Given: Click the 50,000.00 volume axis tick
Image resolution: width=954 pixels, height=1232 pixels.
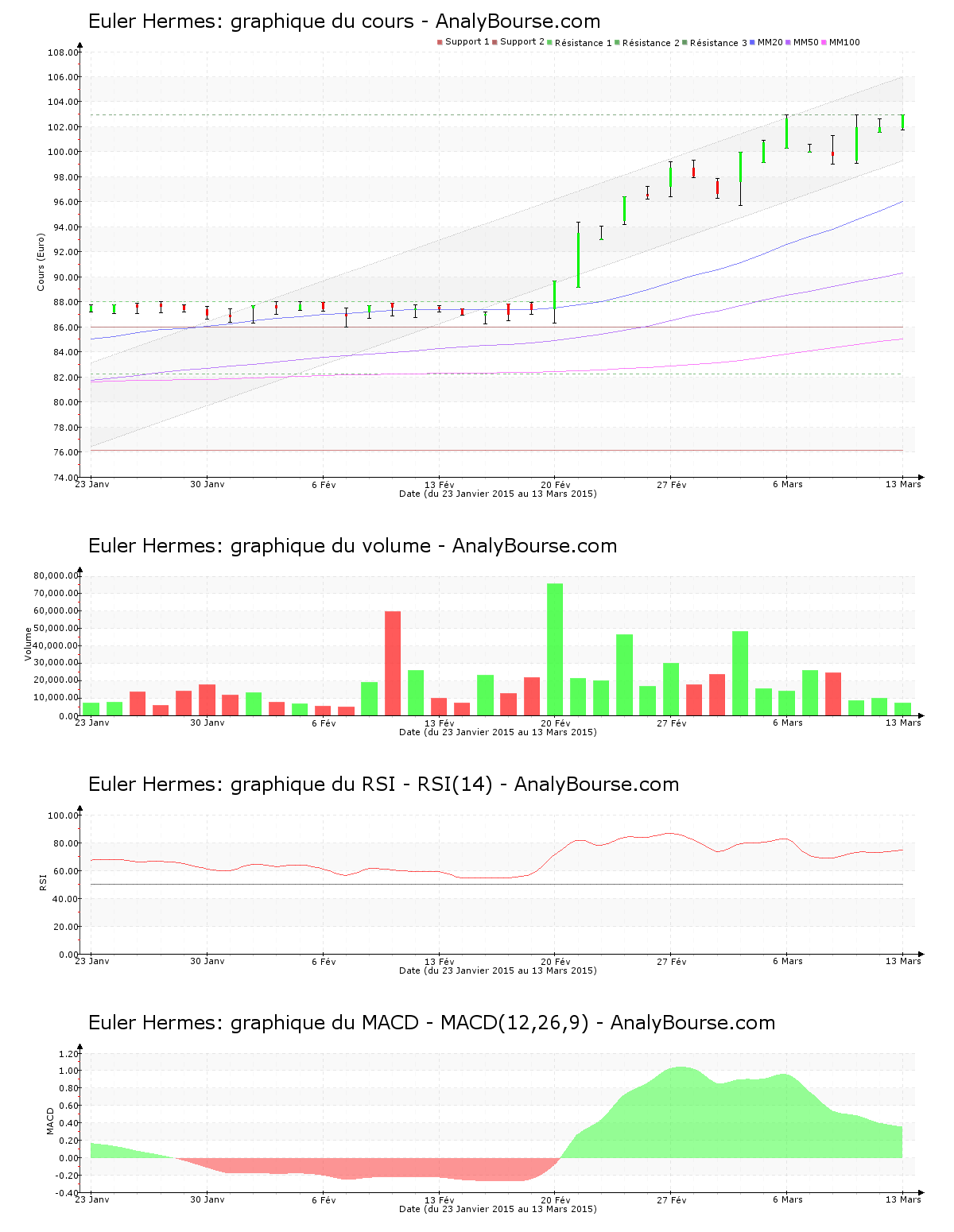Looking at the screenshot, I should pos(56,628).
